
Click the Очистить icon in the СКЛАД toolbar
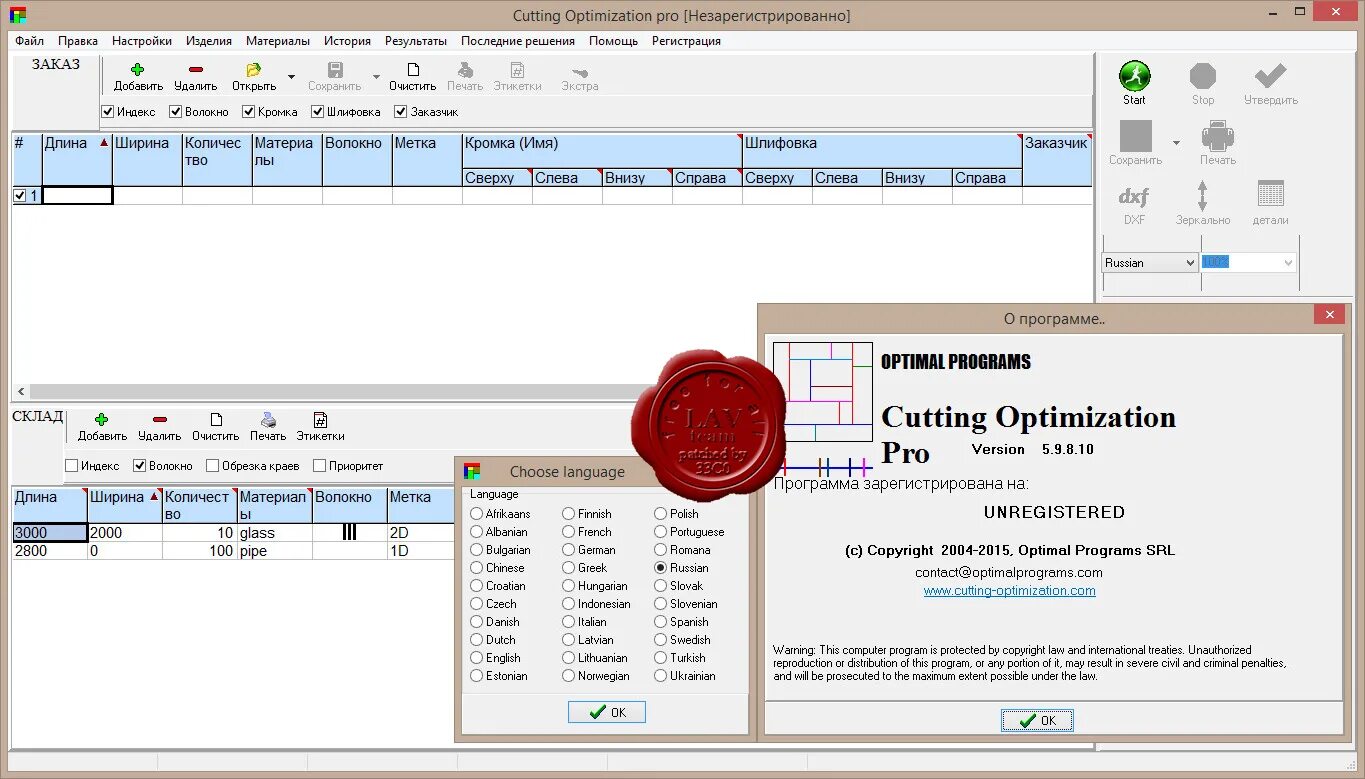[x=216, y=420]
